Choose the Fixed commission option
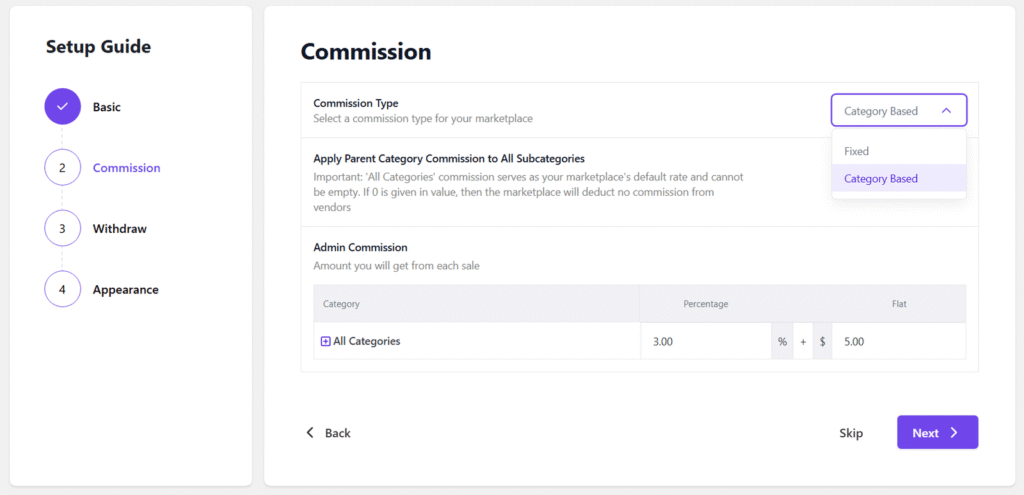1024x495 pixels. pyautogui.click(x=857, y=151)
